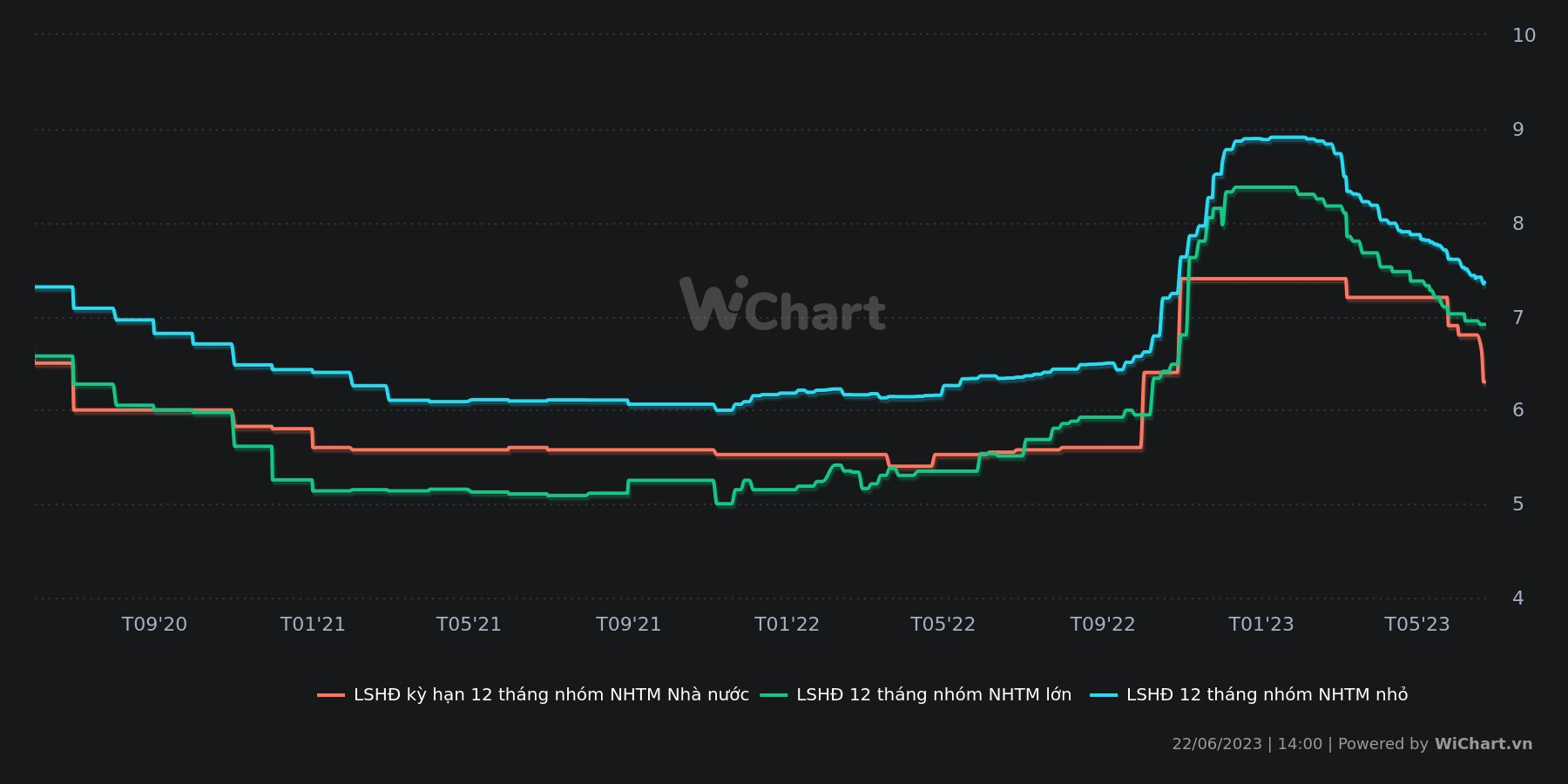
Task: Click the green legend line marker
Action: pyautogui.click(x=774, y=695)
